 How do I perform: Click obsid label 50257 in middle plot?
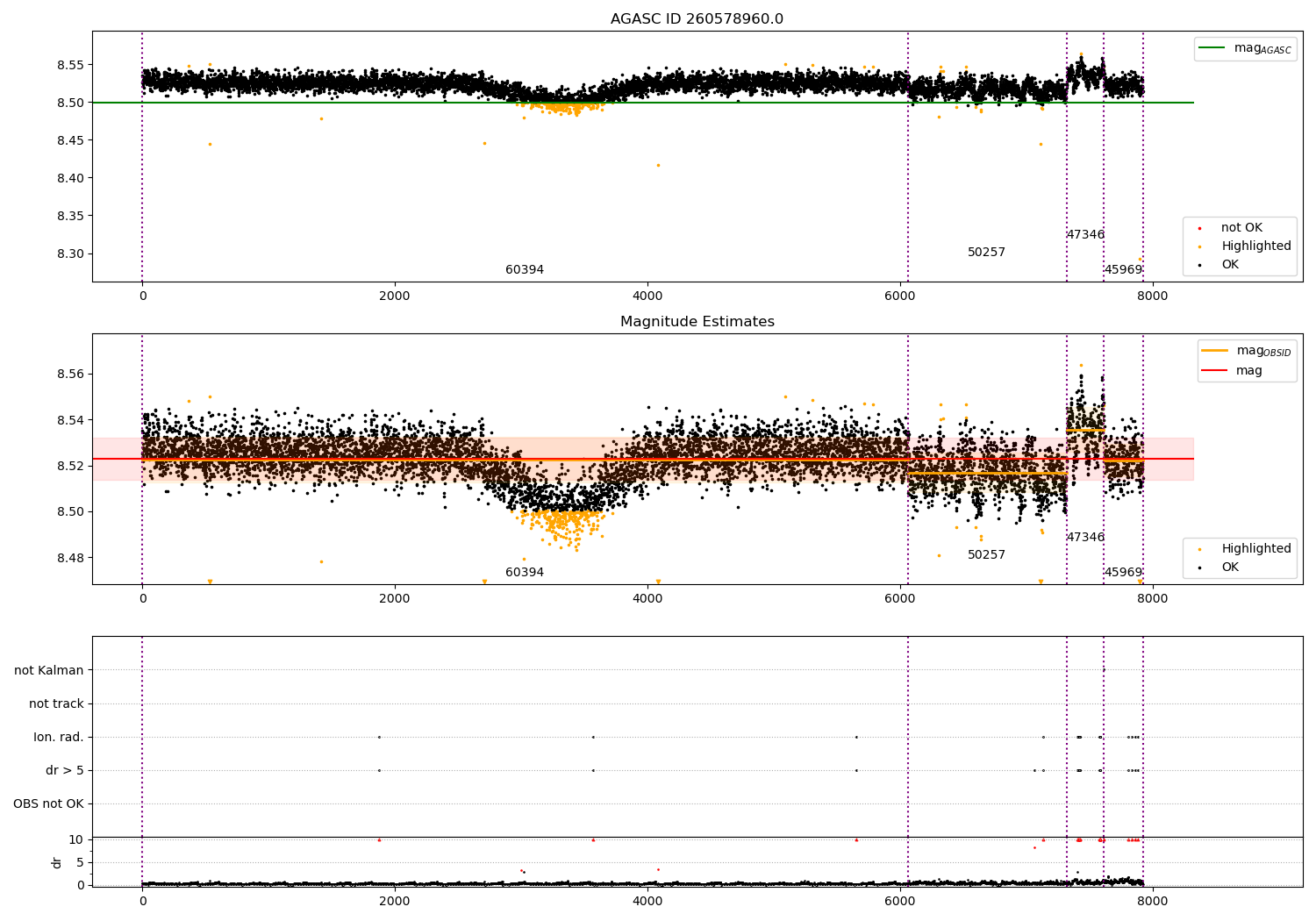pos(986,555)
